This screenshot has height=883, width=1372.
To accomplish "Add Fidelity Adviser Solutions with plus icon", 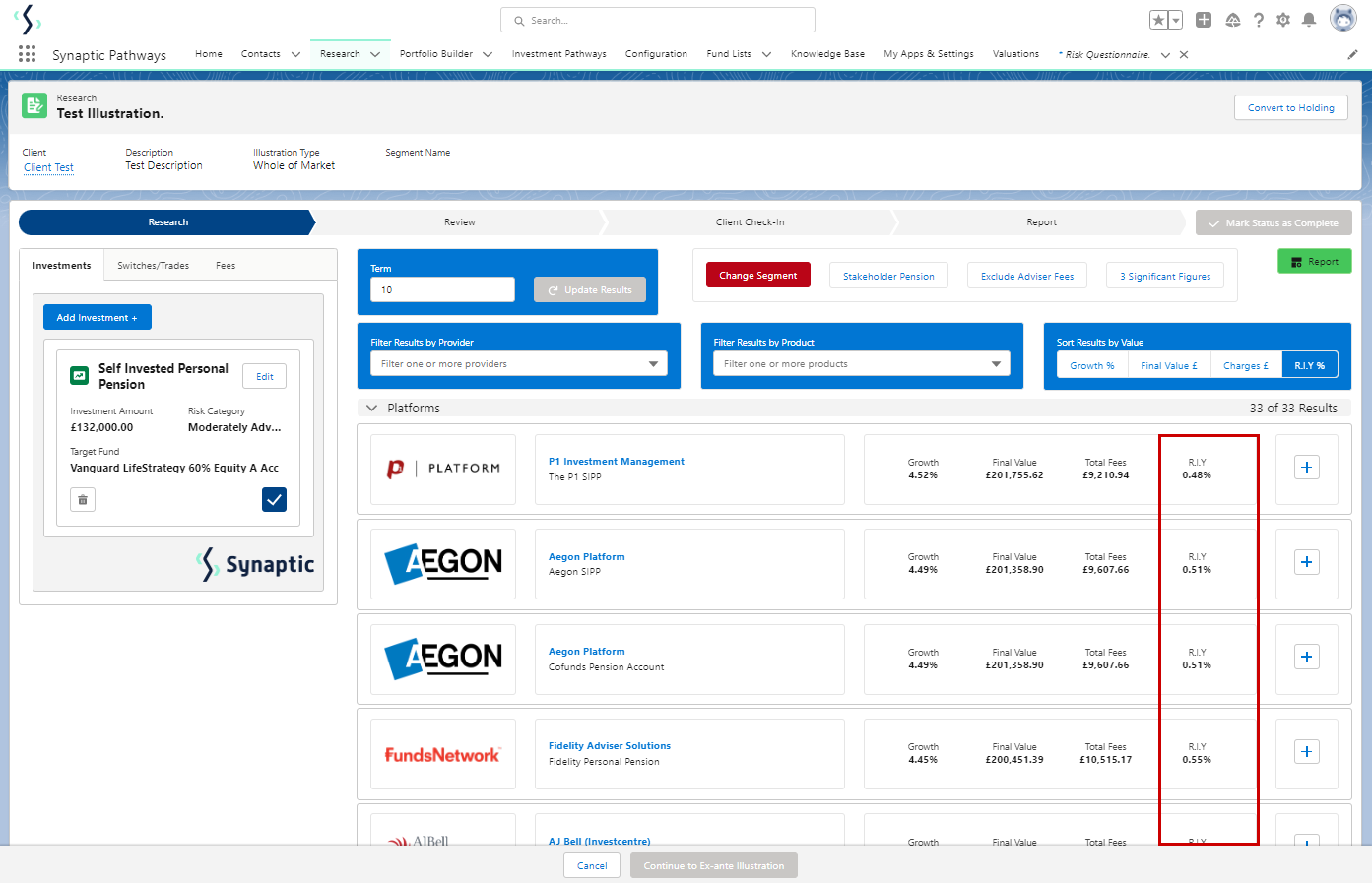I will 1306,752.
